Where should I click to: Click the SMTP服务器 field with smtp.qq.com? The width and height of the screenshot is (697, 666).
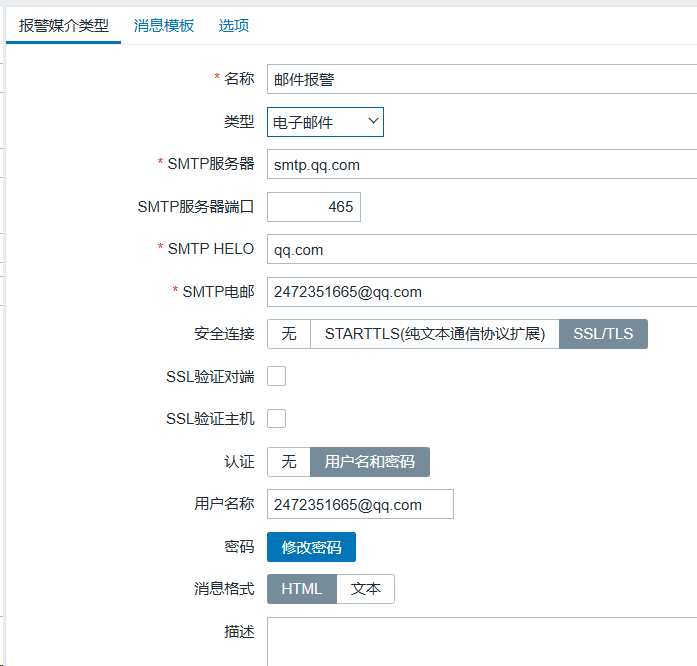480,165
